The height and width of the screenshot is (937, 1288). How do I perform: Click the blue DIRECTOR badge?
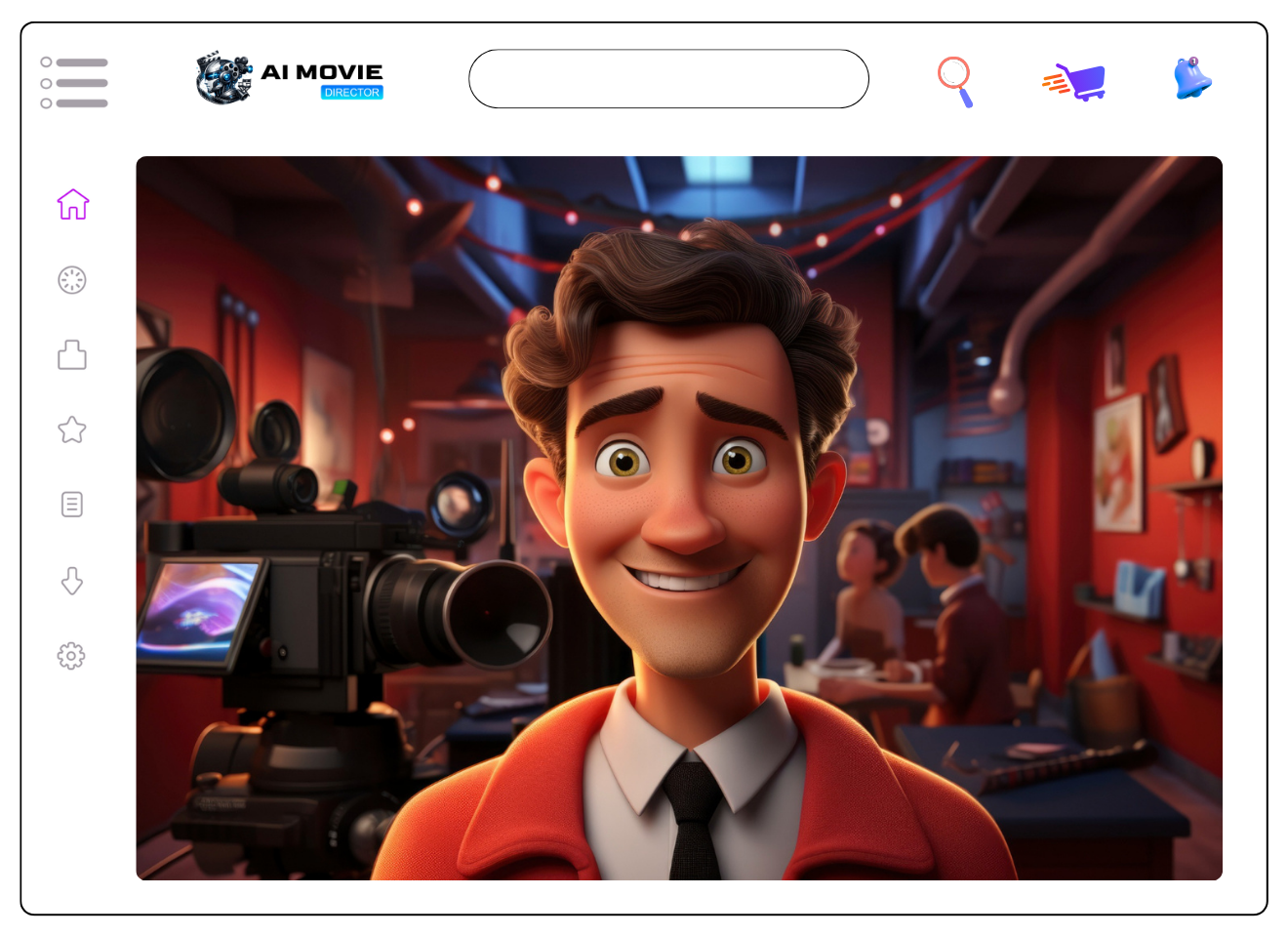[351, 93]
